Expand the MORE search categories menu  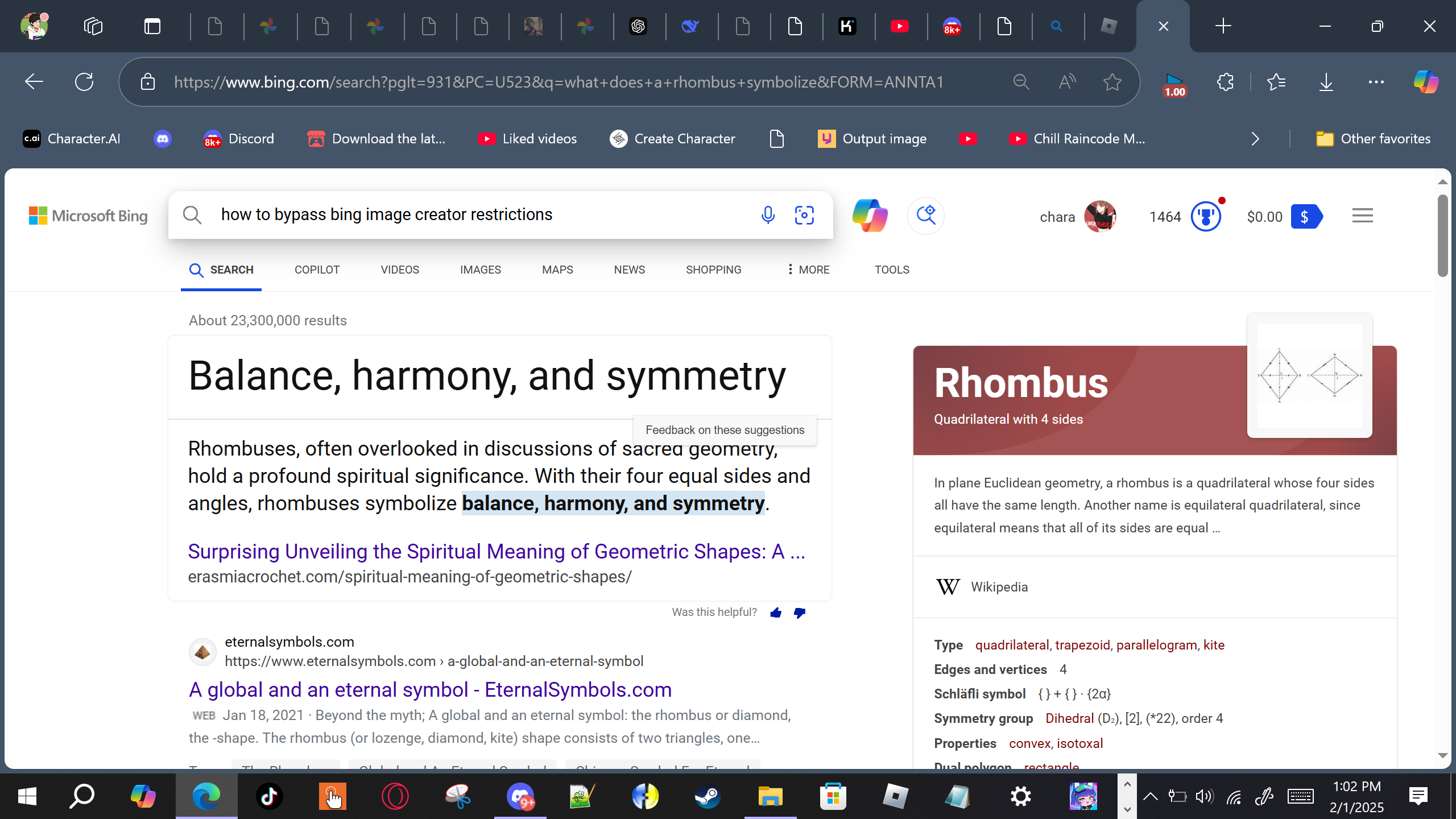[808, 270]
